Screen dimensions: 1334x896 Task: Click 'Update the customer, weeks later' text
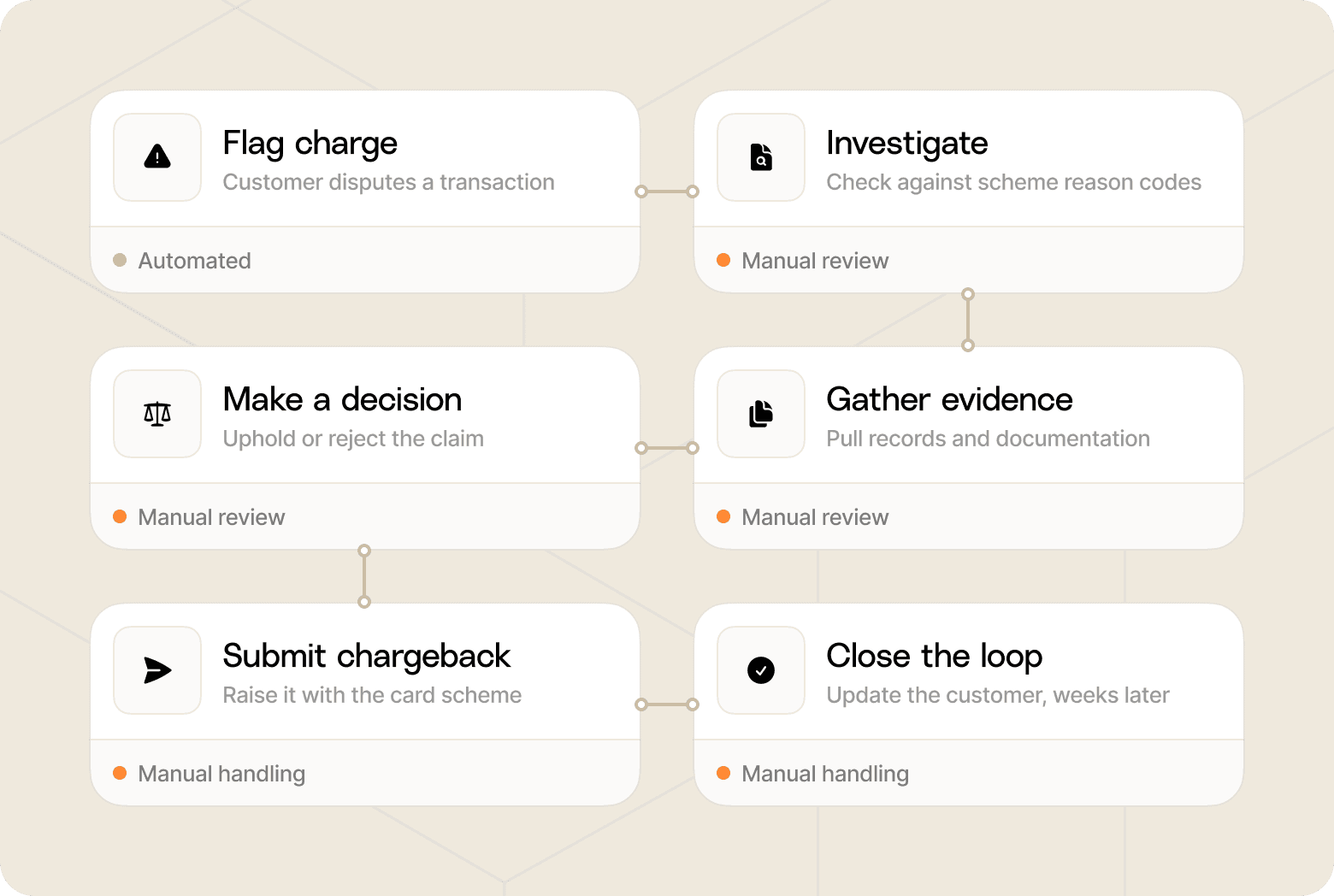click(998, 695)
